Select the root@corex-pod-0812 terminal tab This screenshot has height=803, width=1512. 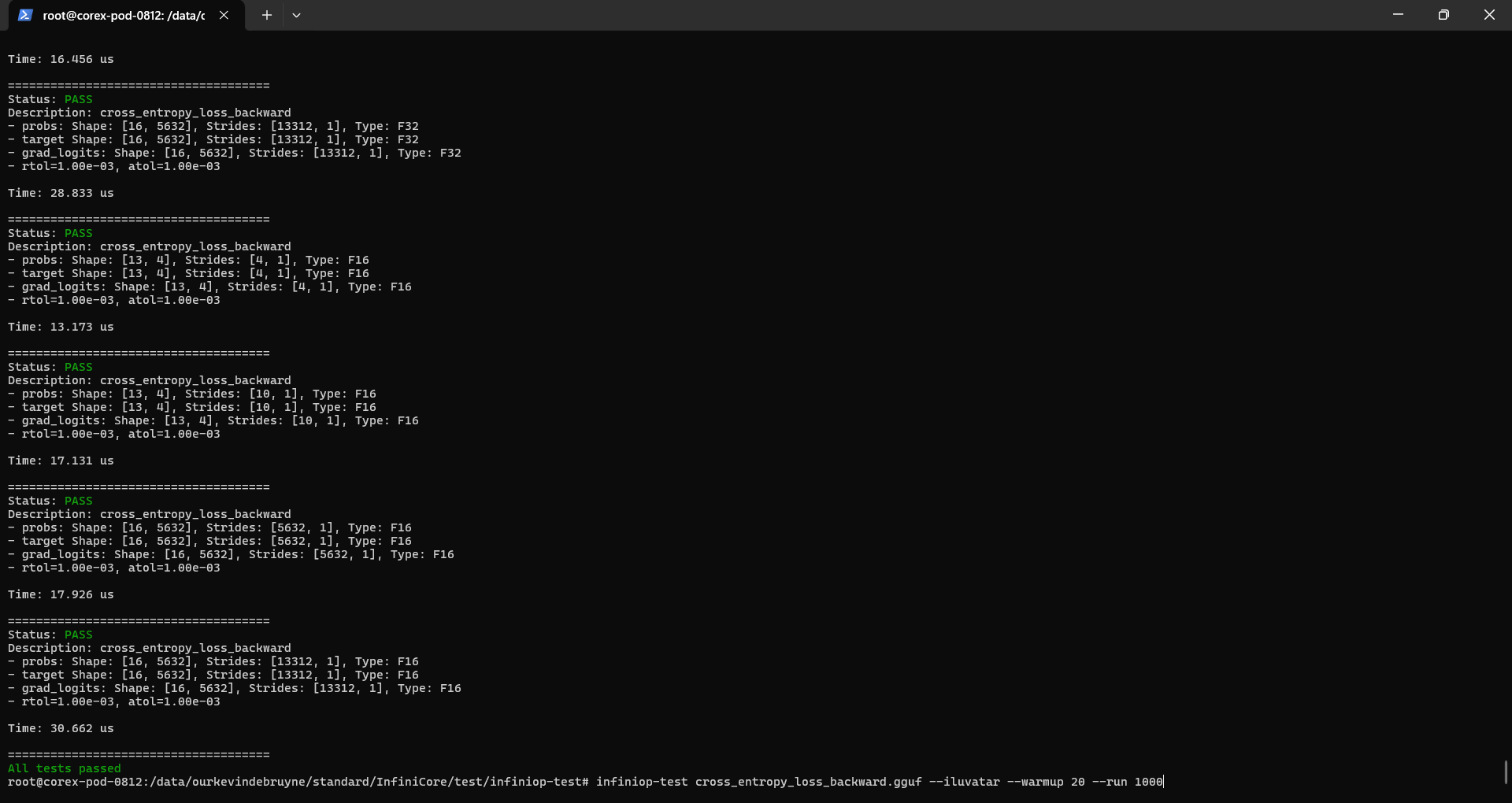pos(126,15)
